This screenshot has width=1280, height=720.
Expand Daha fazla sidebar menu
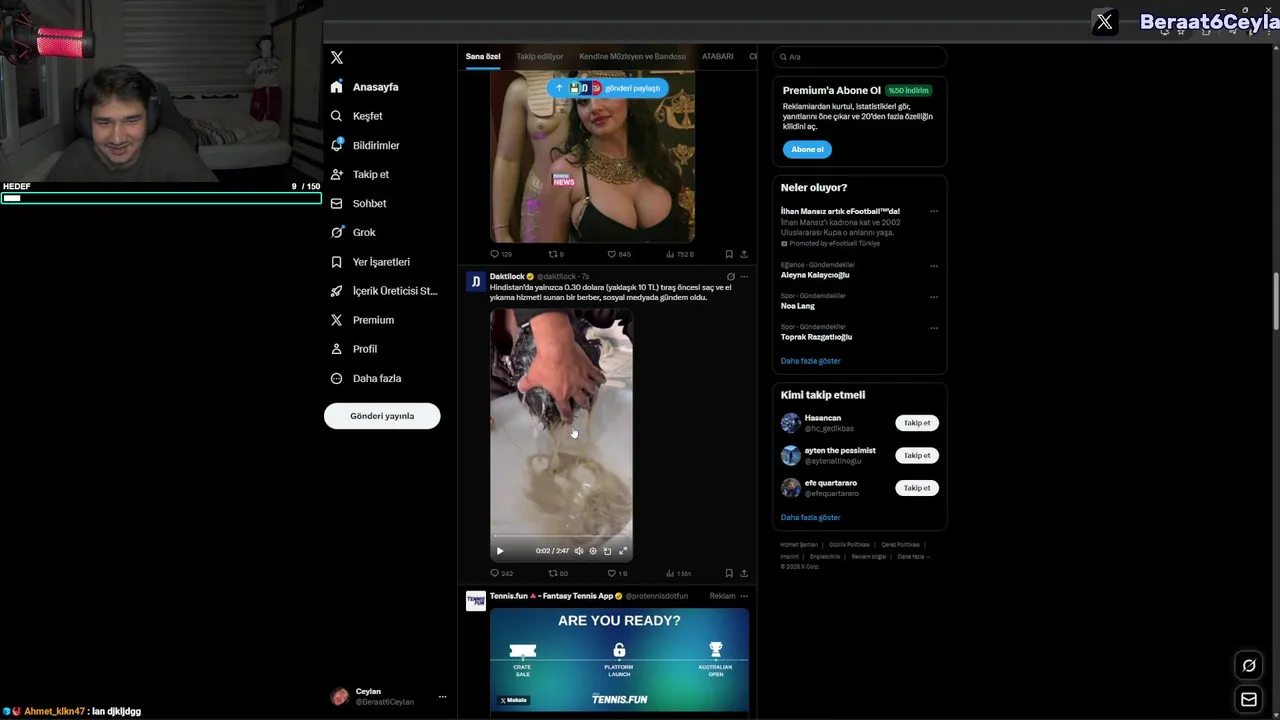[x=366, y=378]
